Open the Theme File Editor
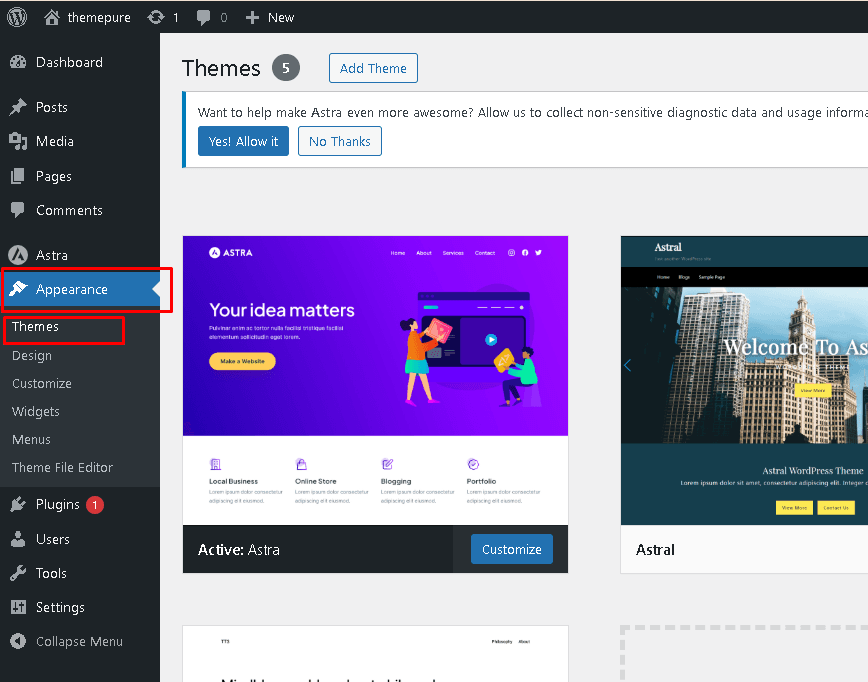This screenshot has height=682, width=868. click(x=62, y=467)
